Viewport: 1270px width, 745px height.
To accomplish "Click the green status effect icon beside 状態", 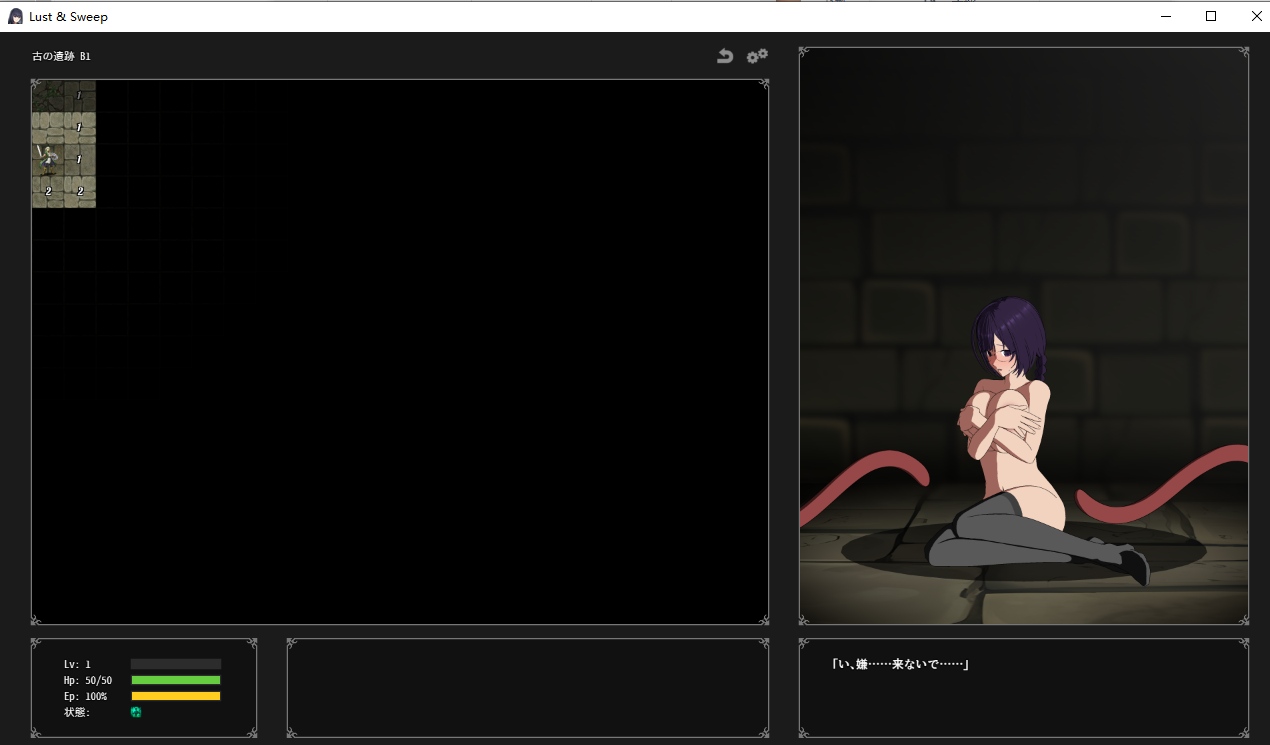I will pyautogui.click(x=136, y=712).
